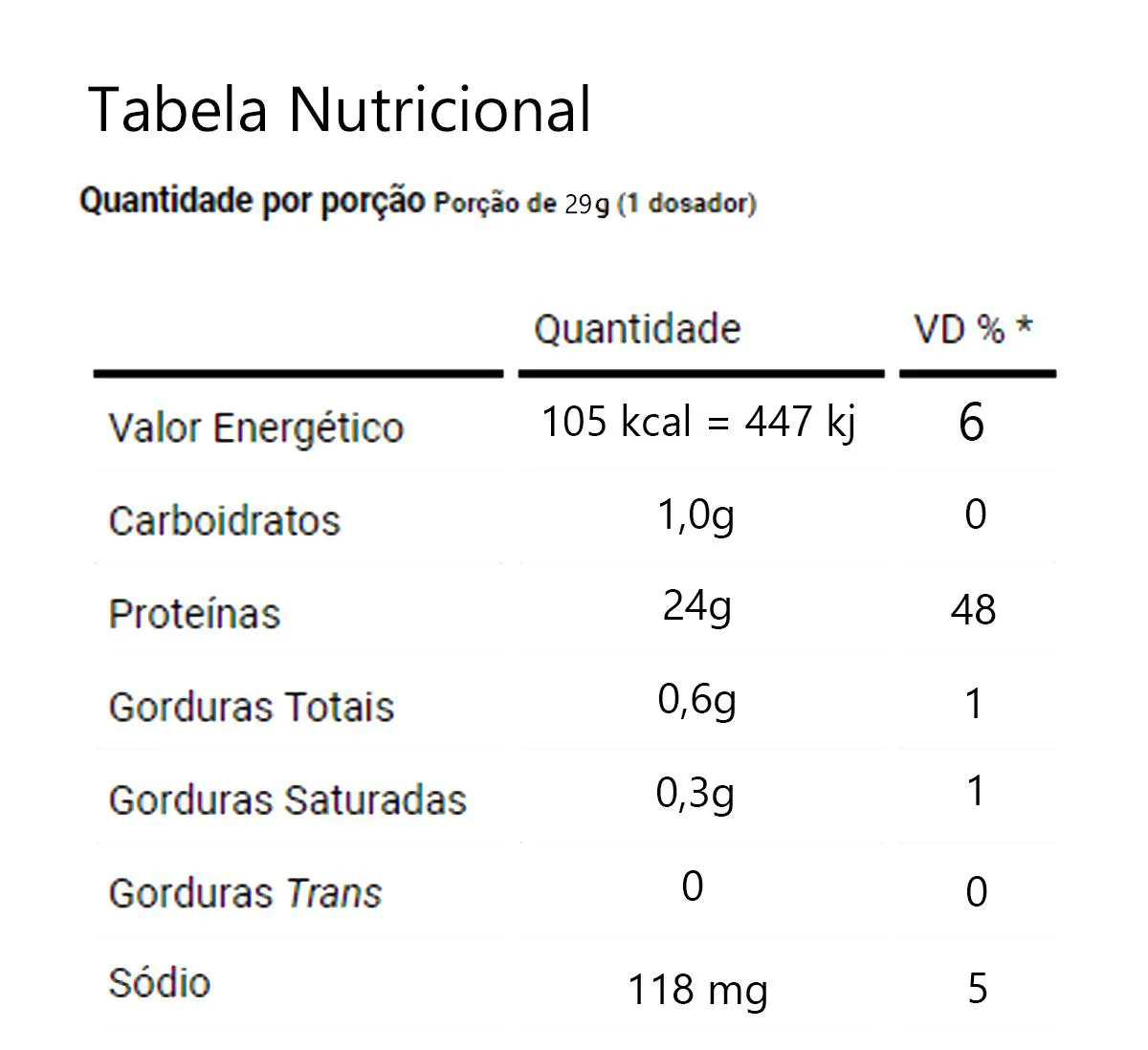This screenshot has width=1148, height=1050.
Task: Select the Valor Energético row label
Action: (255, 427)
